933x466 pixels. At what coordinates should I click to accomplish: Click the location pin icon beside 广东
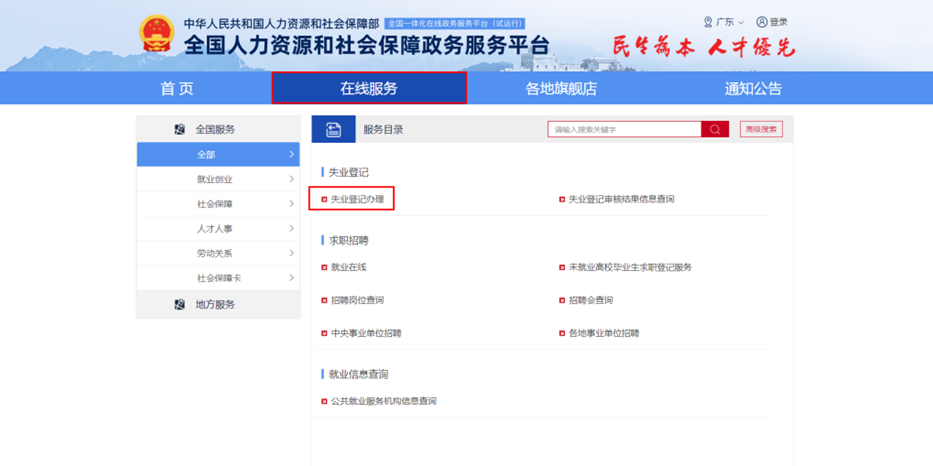[708, 22]
